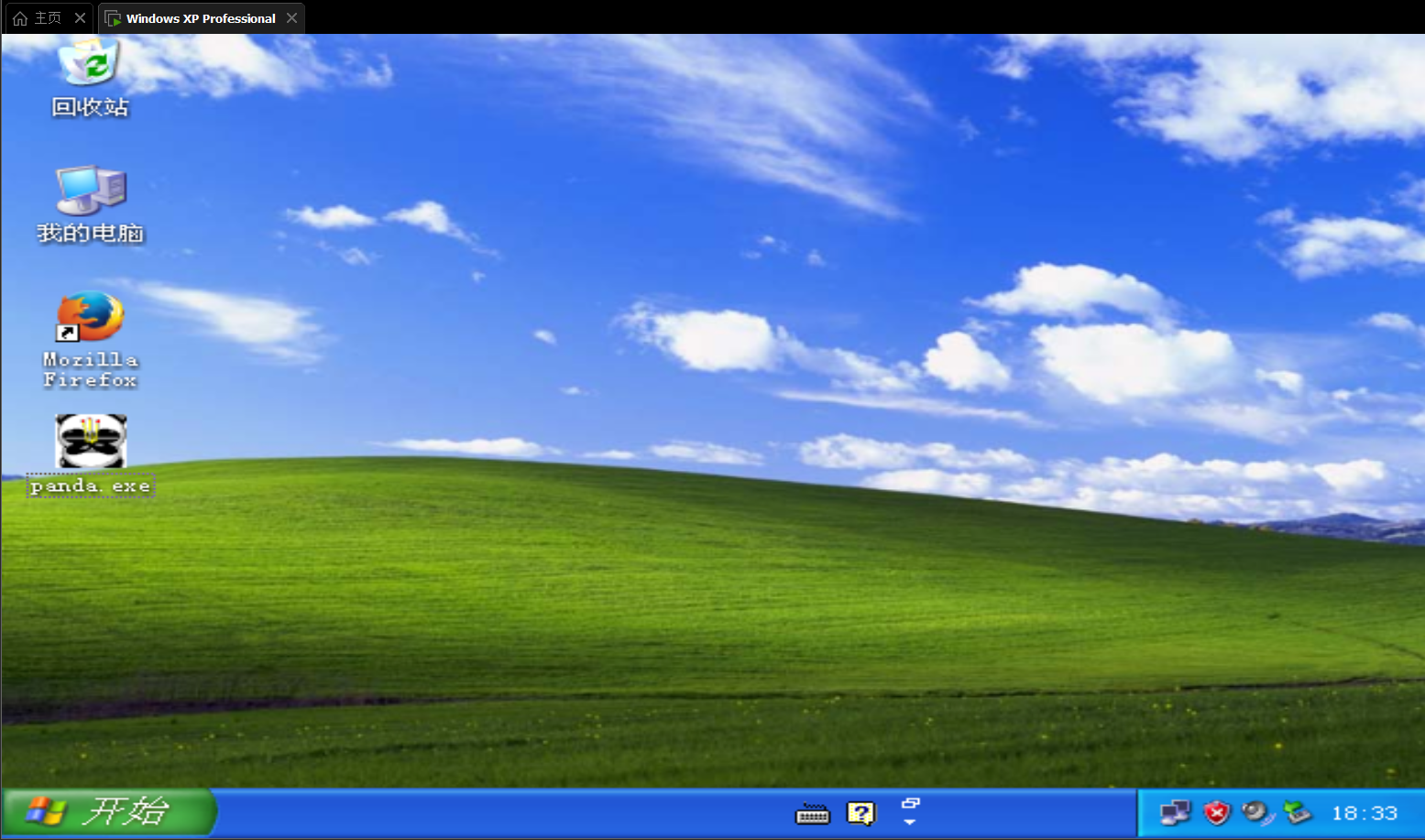
Task: Expand the language bar options arrow
Action: (910, 822)
